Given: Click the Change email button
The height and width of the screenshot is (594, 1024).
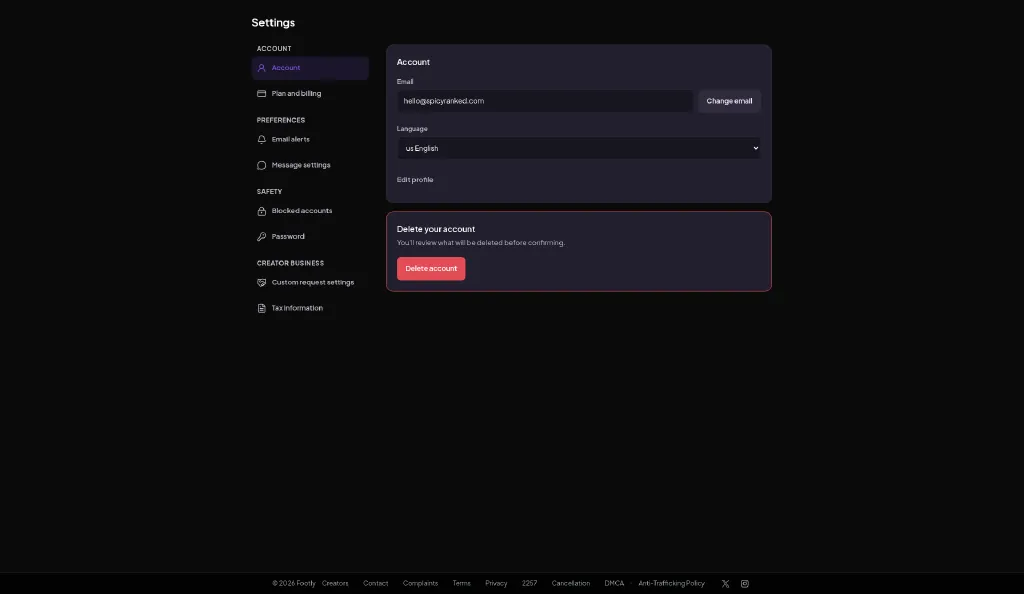Looking at the screenshot, I should (729, 101).
